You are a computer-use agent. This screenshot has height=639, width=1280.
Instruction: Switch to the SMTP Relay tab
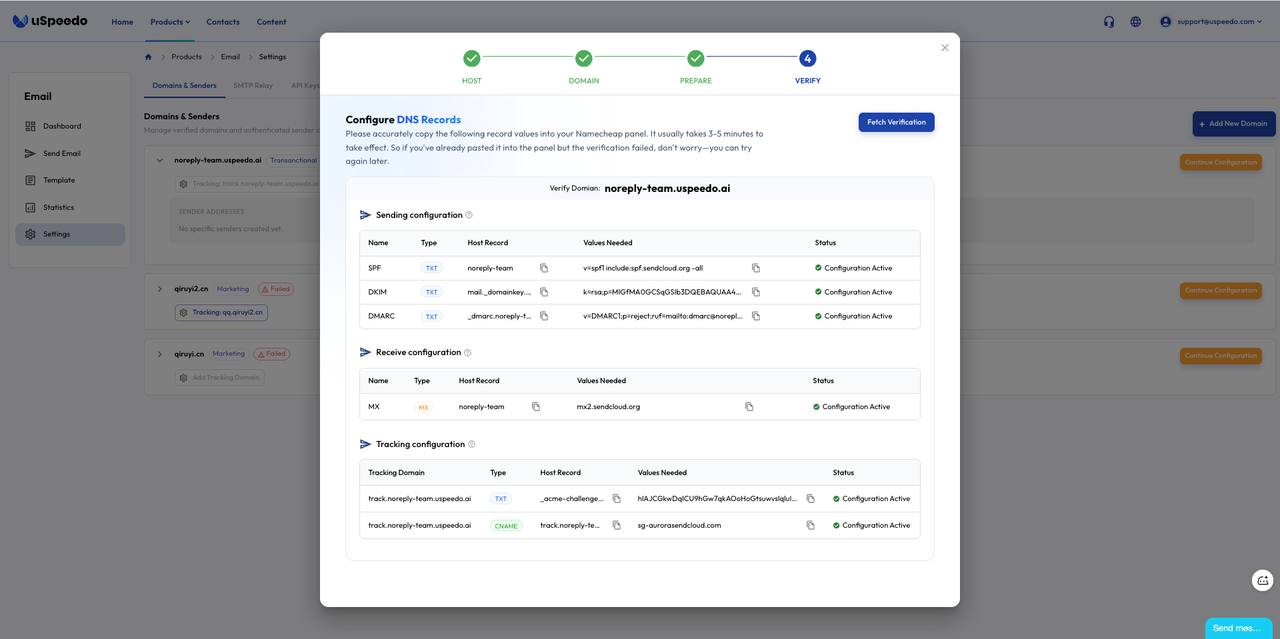pos(253,86)
